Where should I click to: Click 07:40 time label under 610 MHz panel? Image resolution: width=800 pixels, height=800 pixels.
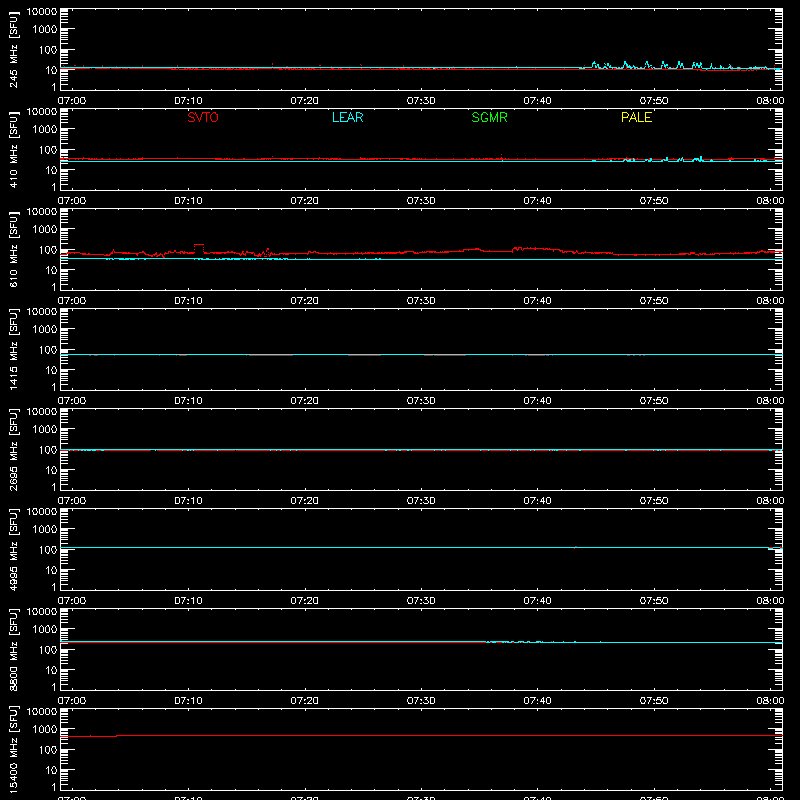[x=537, y=301]
